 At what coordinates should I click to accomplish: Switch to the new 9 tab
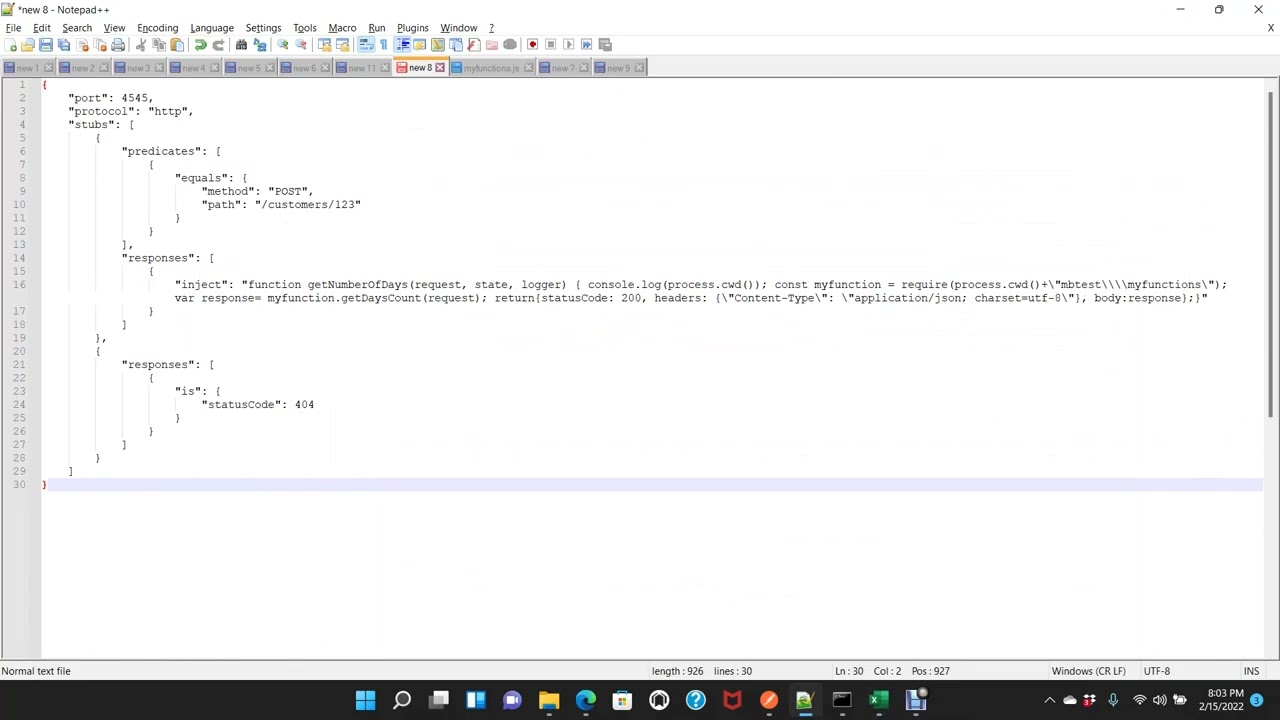(x=618, y=68)
